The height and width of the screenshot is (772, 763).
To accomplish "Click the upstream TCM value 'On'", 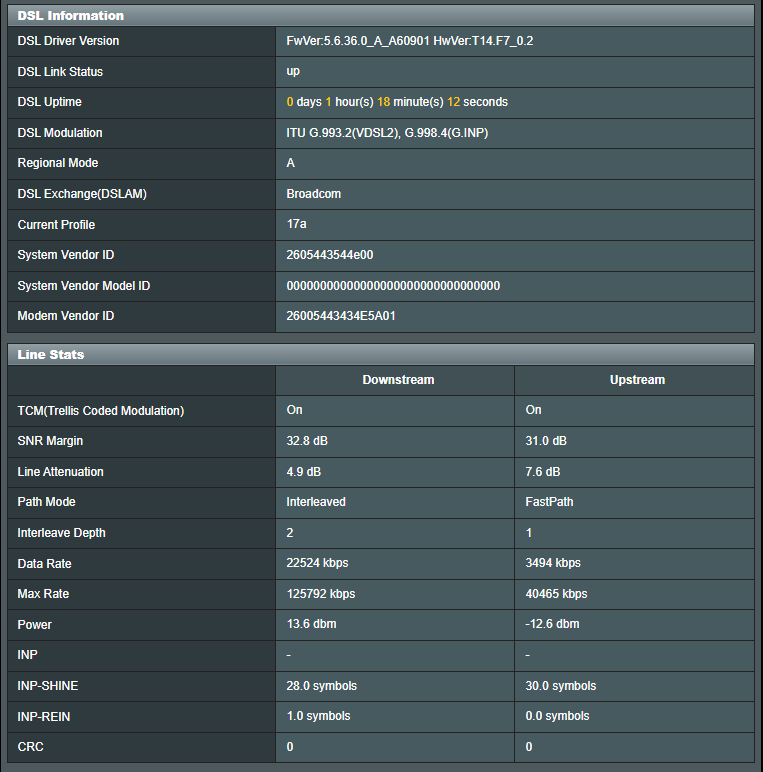I will click(533, 410).
